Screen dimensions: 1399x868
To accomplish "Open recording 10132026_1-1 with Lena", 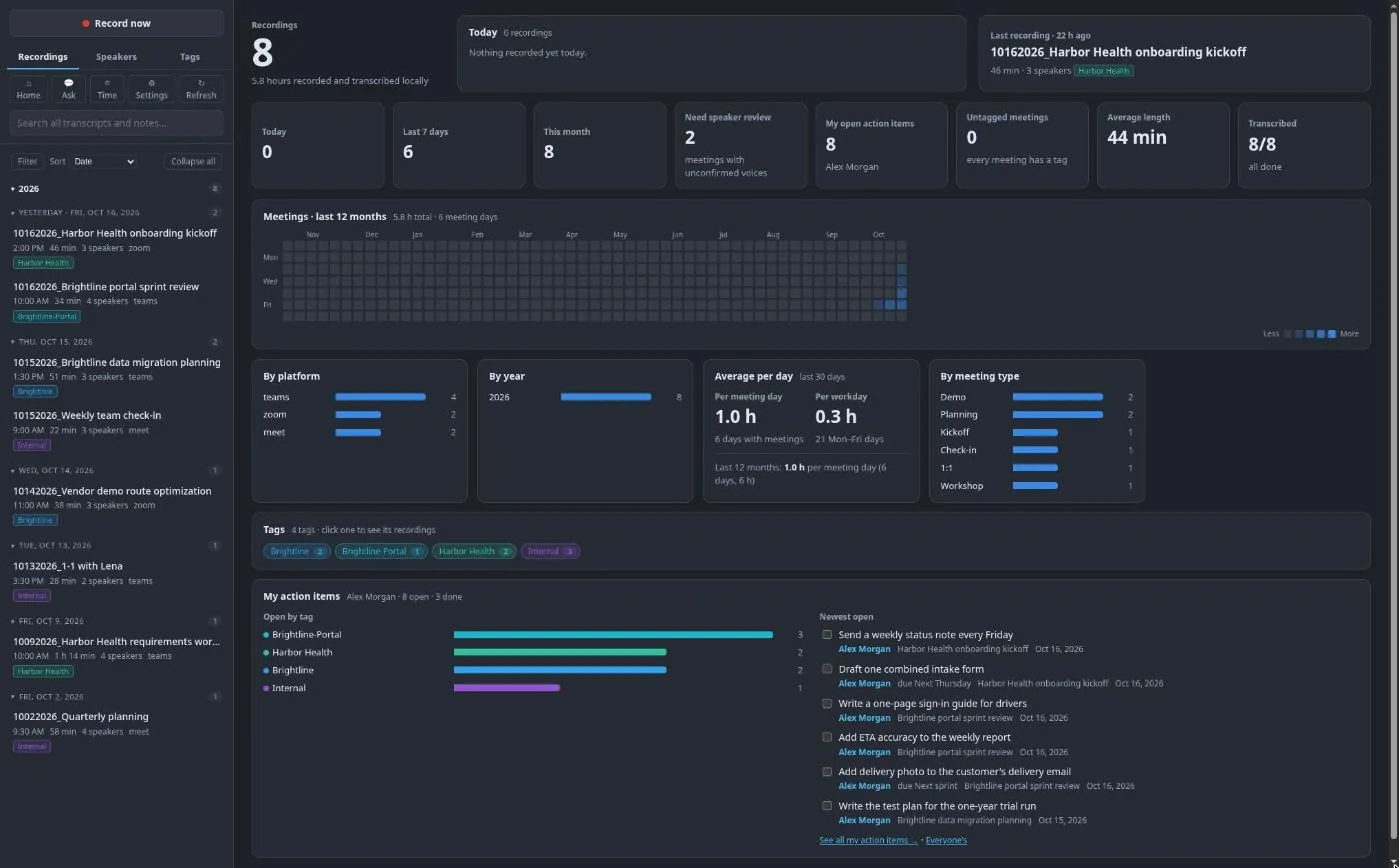I will 116,580.
